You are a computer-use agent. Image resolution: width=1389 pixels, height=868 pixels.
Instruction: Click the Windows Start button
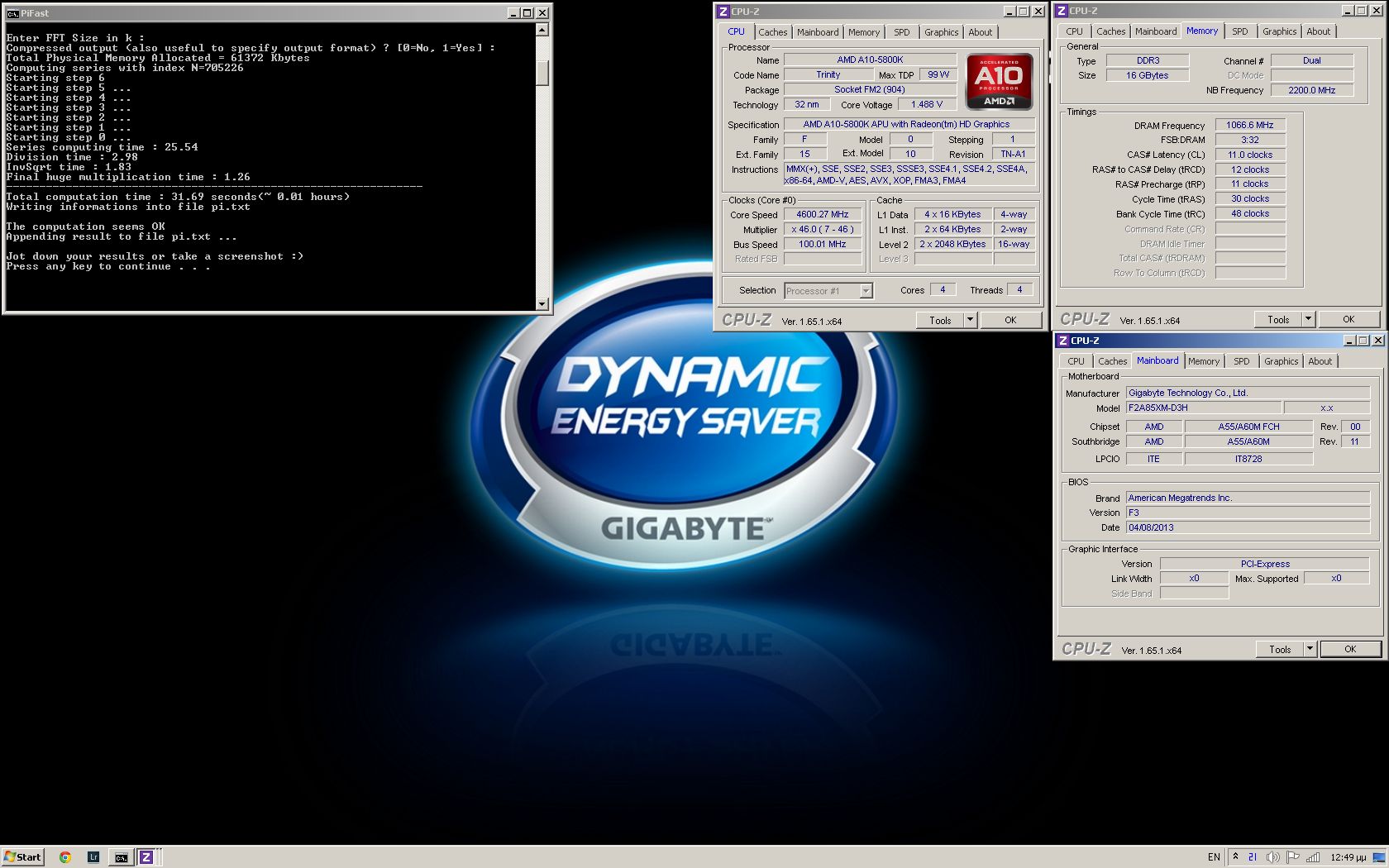coord(22,857)
